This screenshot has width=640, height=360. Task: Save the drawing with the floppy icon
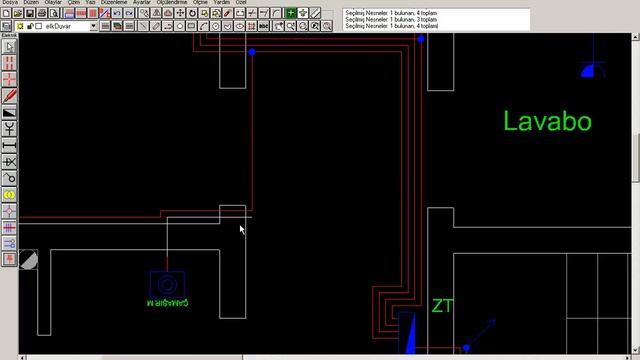(x=30, y=13)
